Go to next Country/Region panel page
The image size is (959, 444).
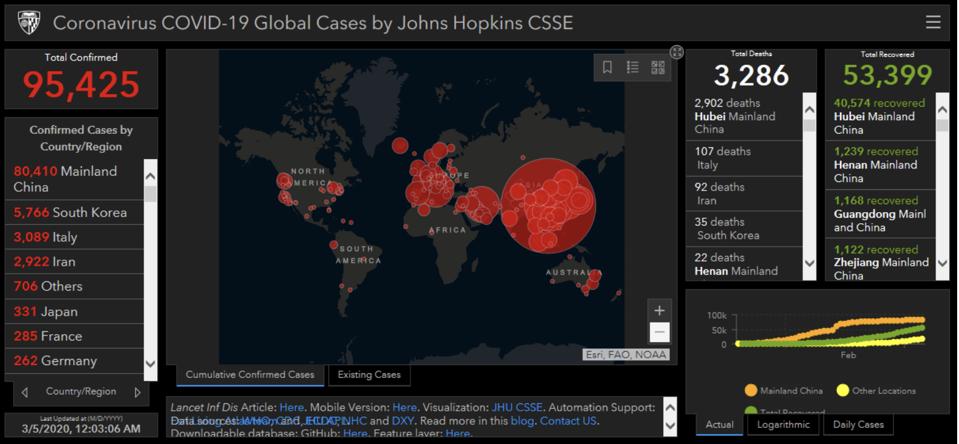tap(137, 392)
